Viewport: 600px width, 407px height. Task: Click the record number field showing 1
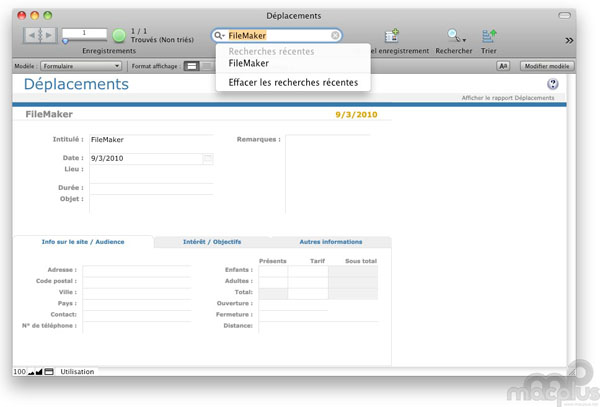click(84, 33)
